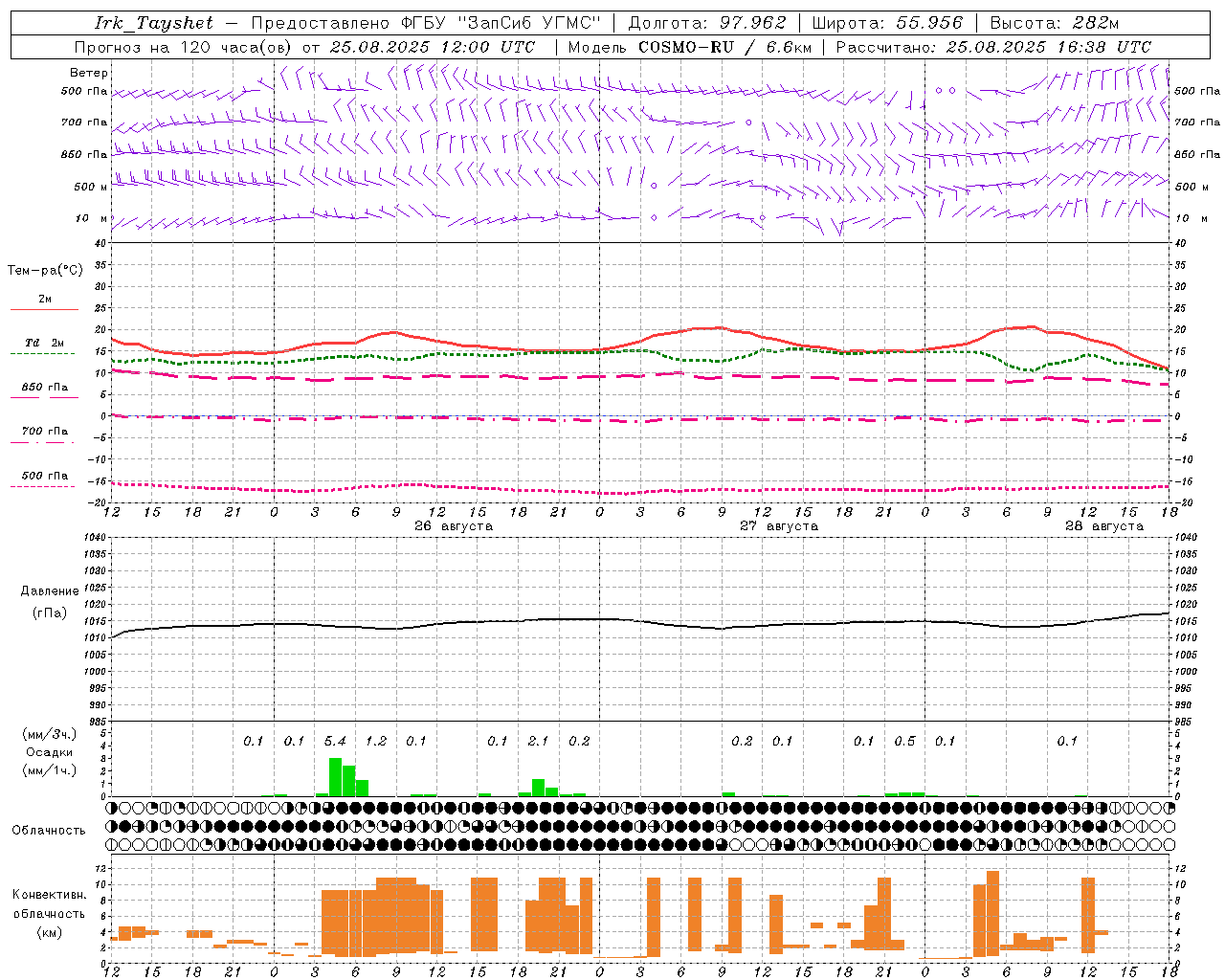1225x980 pixels.
Task: Click the 'Ветер' wind panel label
Action: (x=89, y=73)
